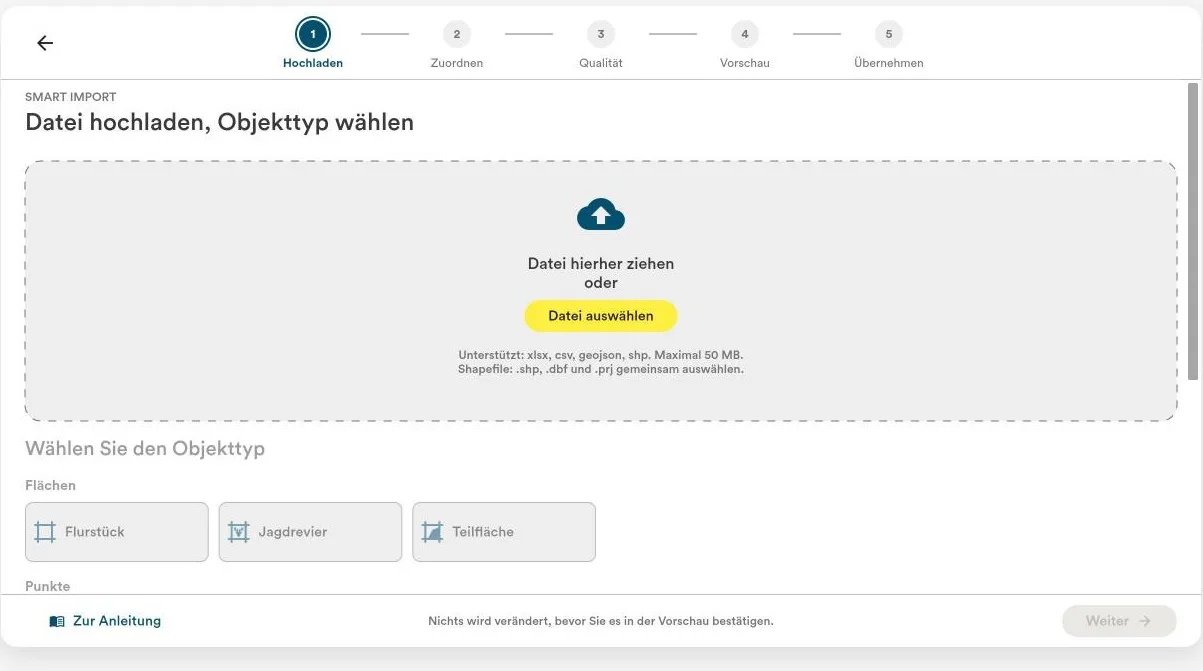Jump to step 3 Qualität
Screen dimensions: 1203x671
tap(601, 45)
